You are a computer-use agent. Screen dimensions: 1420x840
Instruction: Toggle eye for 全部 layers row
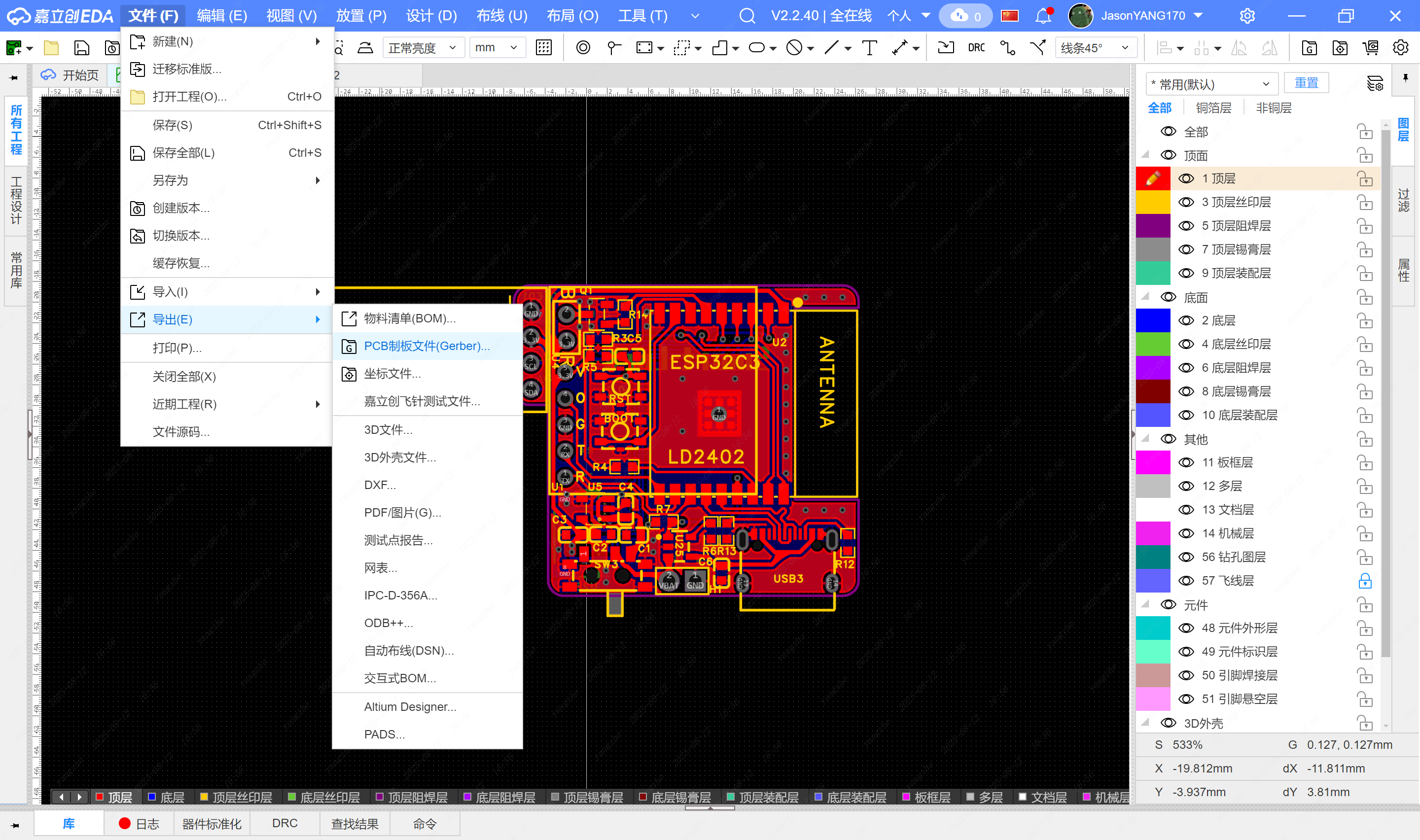1168,132
